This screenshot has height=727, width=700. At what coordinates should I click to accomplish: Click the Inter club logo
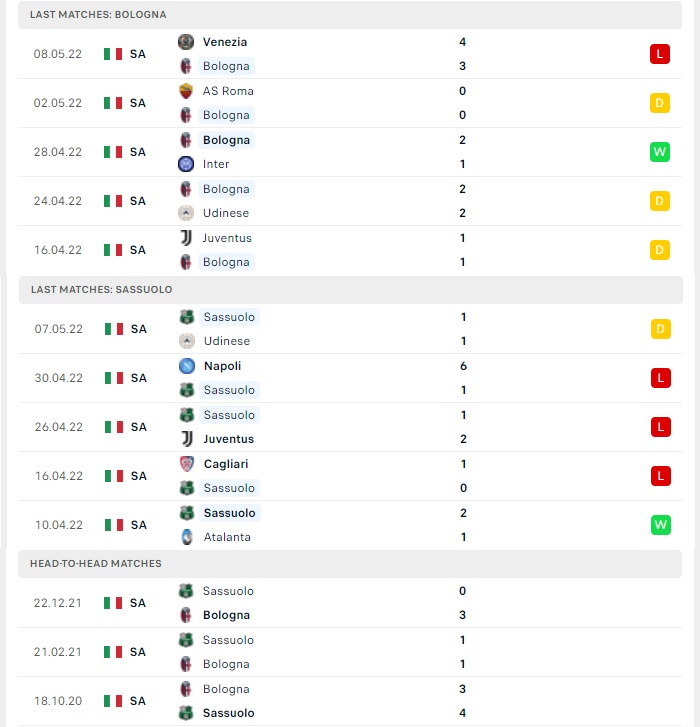(x=186, y=164)
